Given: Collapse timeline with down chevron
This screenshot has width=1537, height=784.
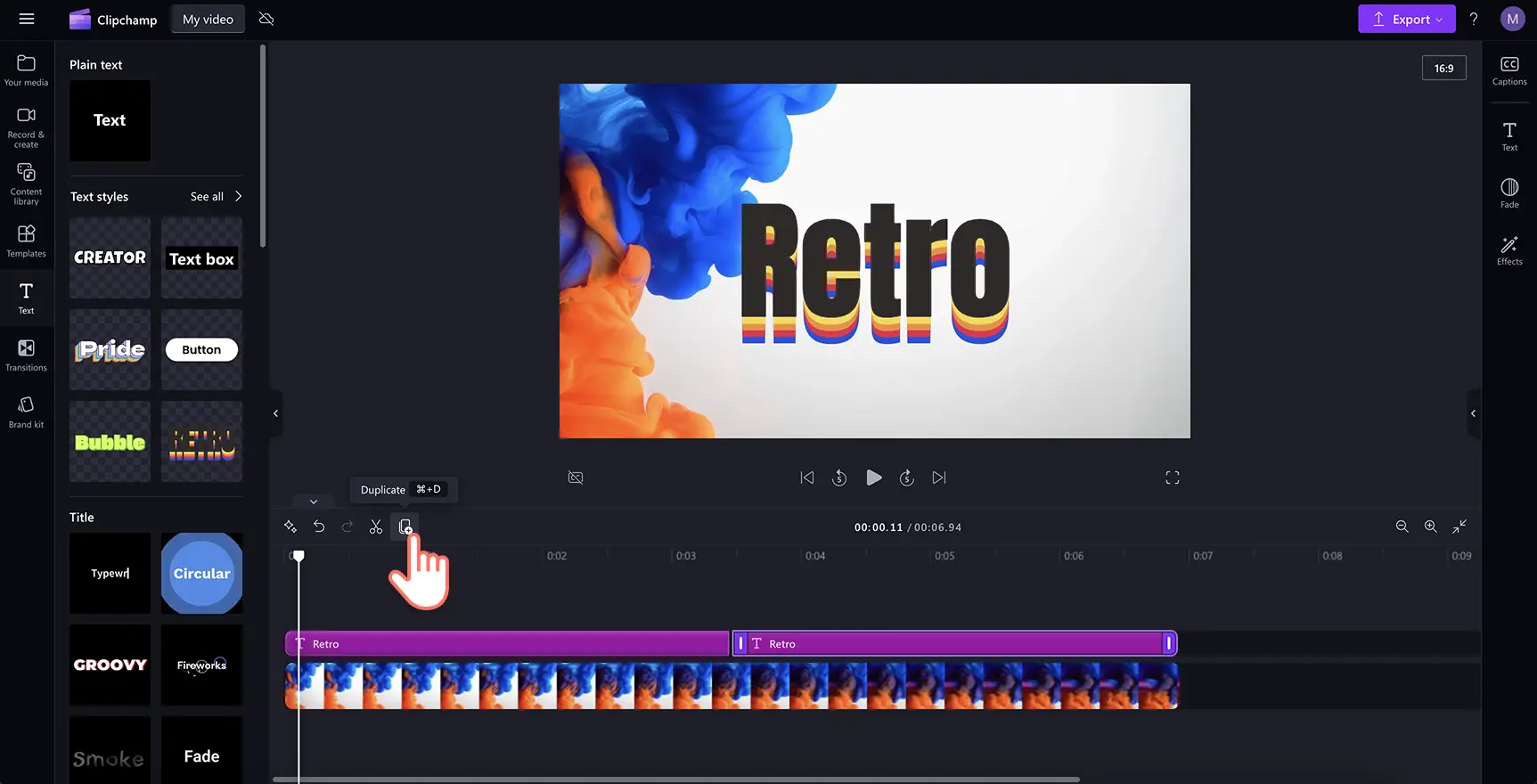Looking at the screenshot, I should 314,502.
